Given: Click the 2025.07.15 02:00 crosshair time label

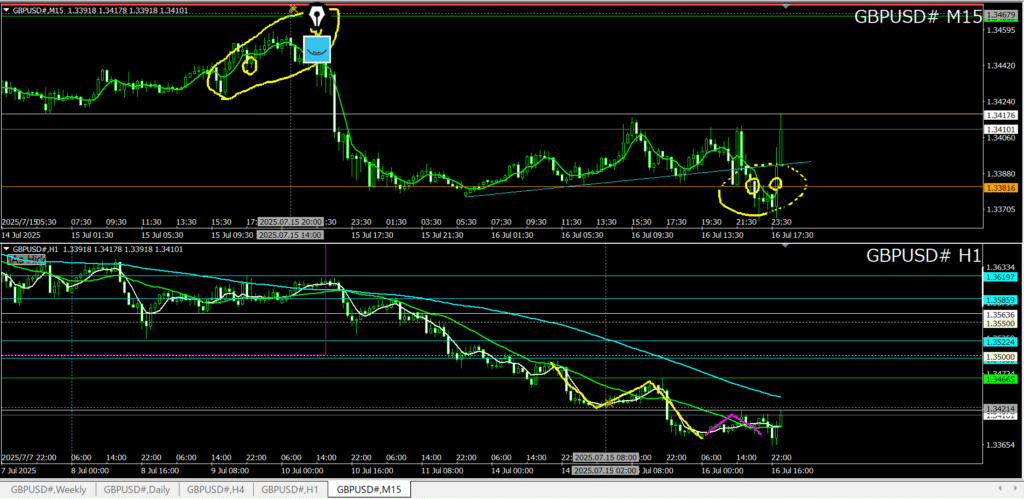Looking at the screenshot, I should tap(605, 470).
